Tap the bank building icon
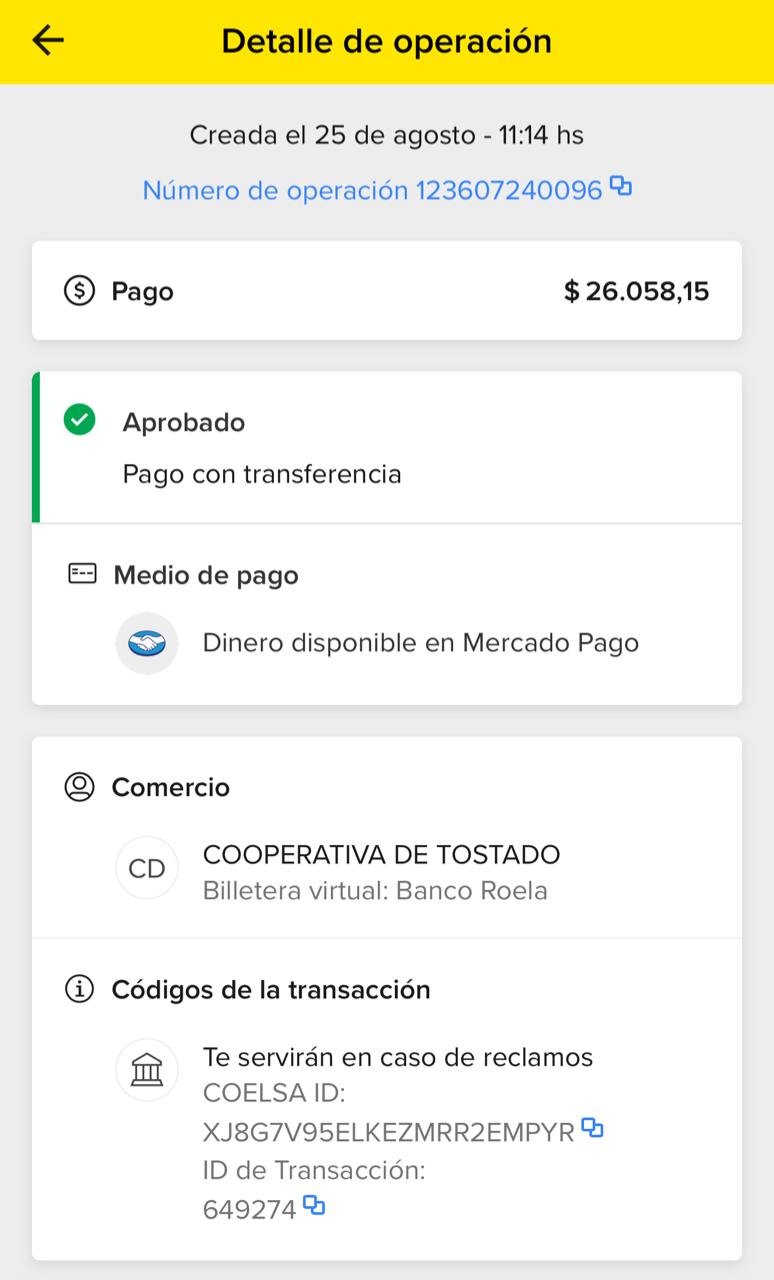The image size is (774, 1280). (147, 1070)
